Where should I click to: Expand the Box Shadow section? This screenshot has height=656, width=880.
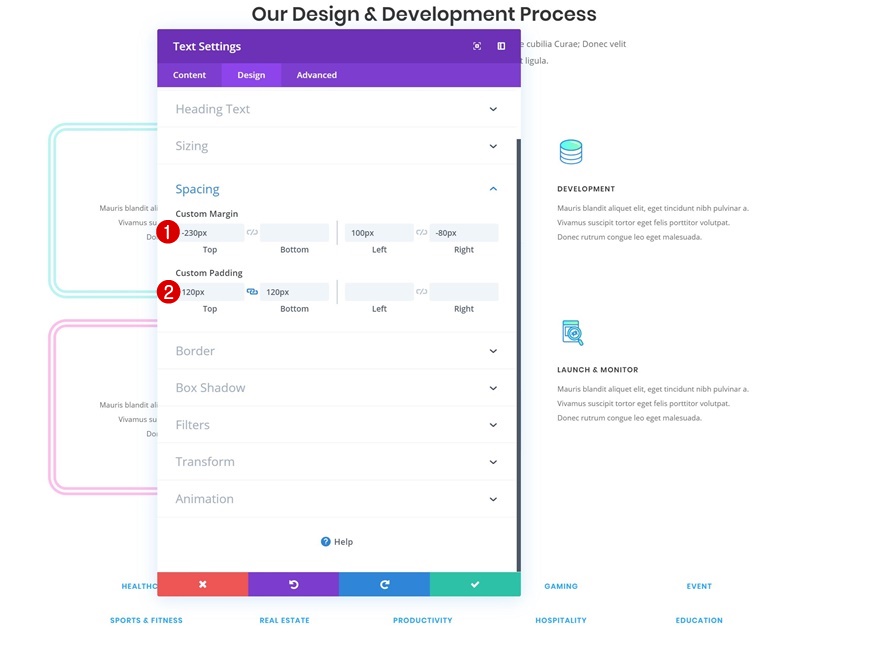click(337, 388)
